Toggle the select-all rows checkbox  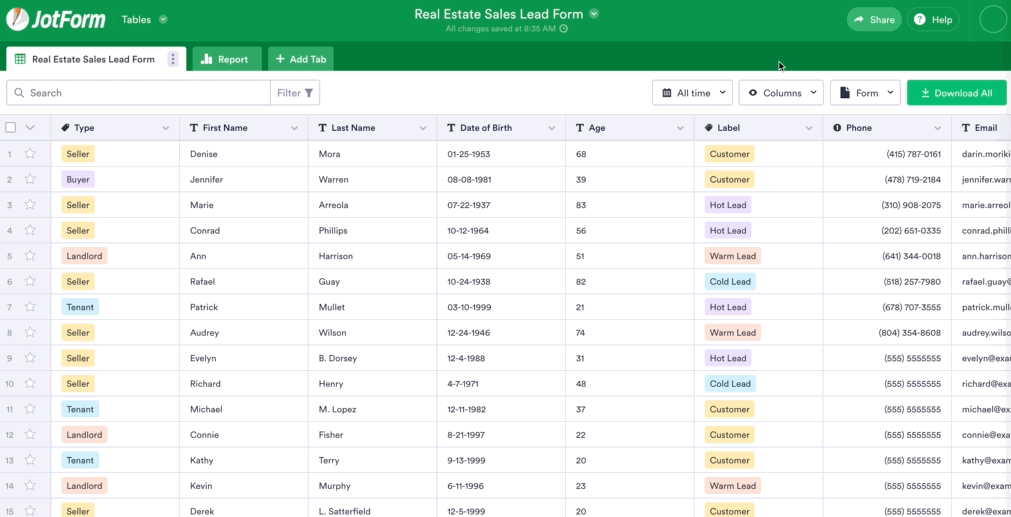coord(11,128)
